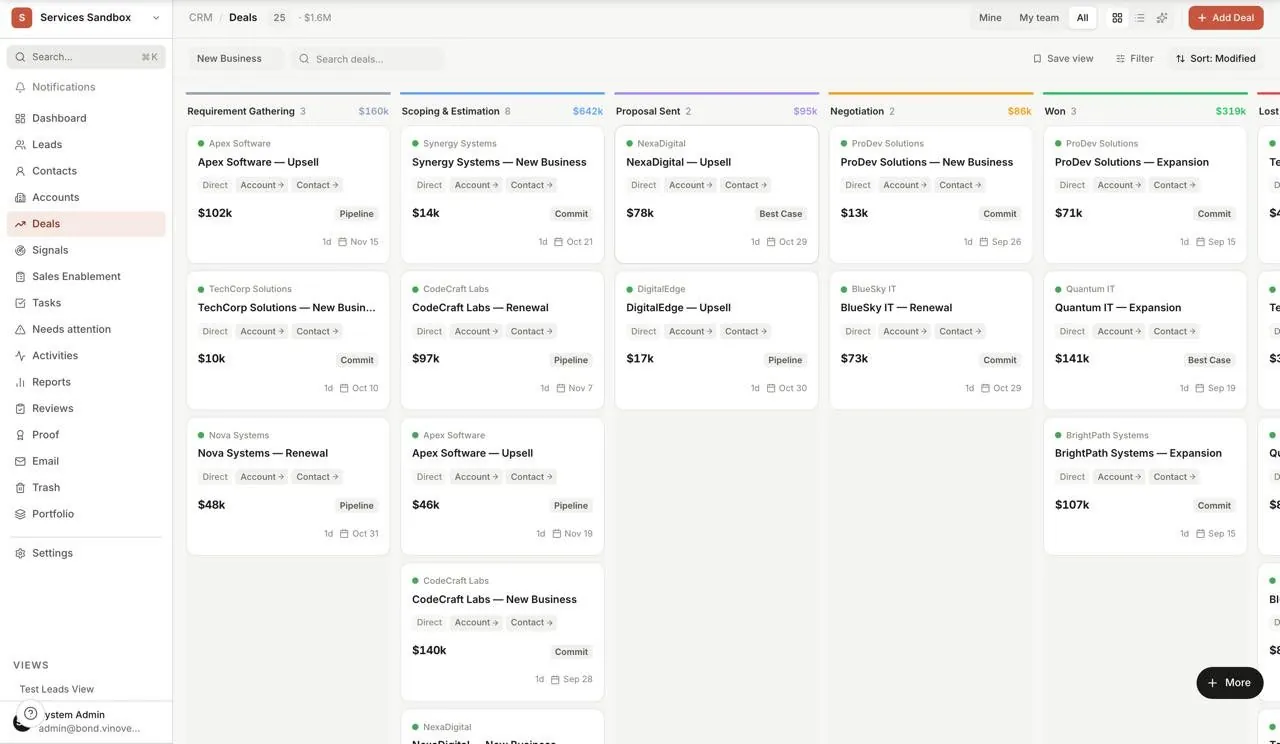Click the Save view button

tap(1063, 59)
